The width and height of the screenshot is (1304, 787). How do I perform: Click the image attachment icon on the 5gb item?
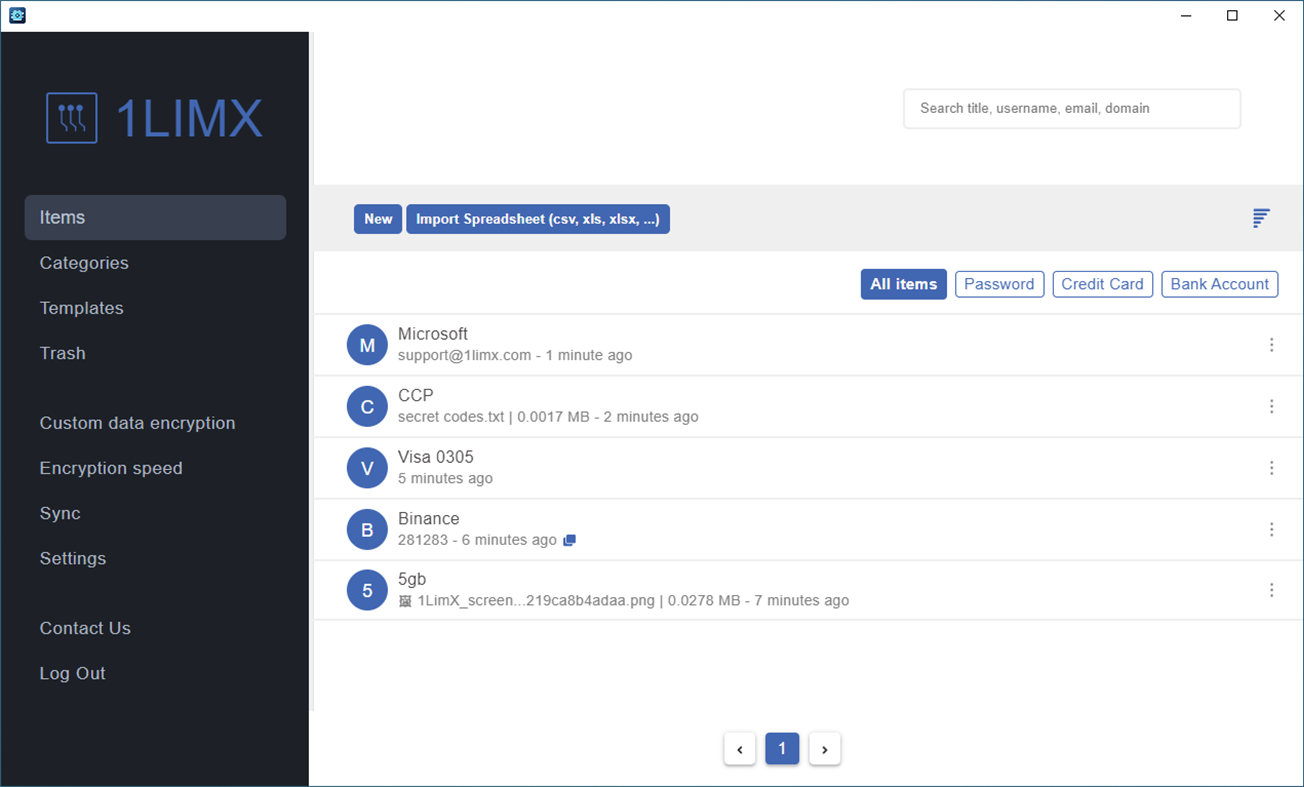[x=405, y=600]
